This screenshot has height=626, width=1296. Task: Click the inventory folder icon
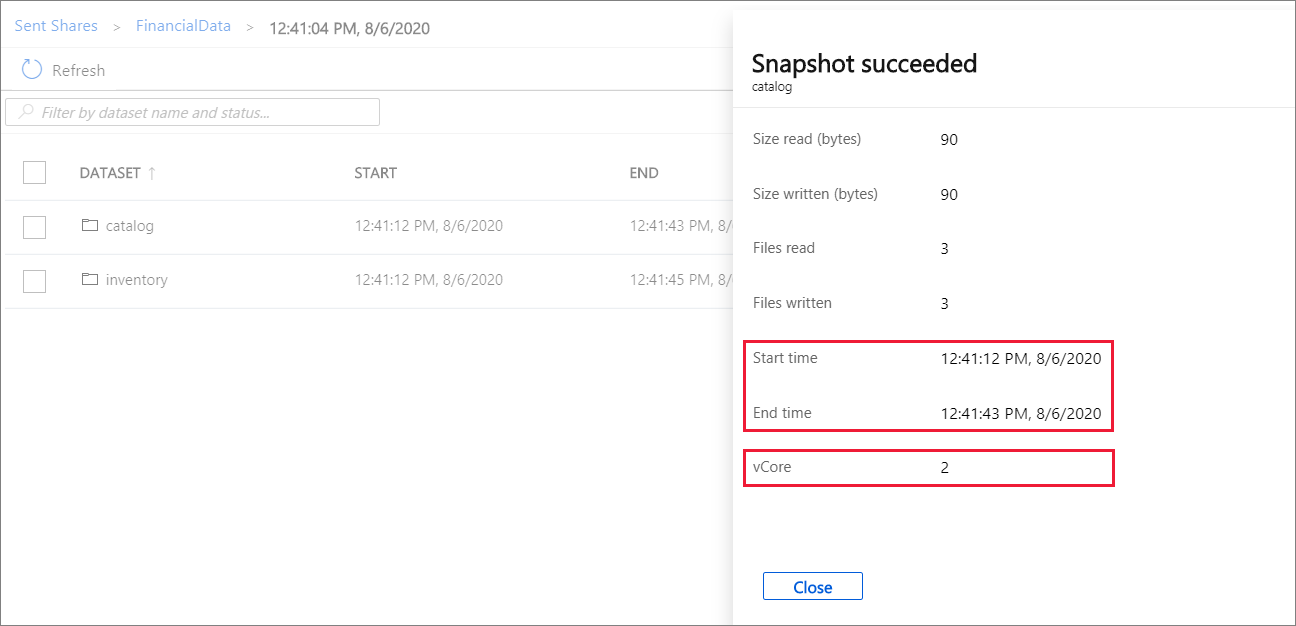click(x=89, y=279)
